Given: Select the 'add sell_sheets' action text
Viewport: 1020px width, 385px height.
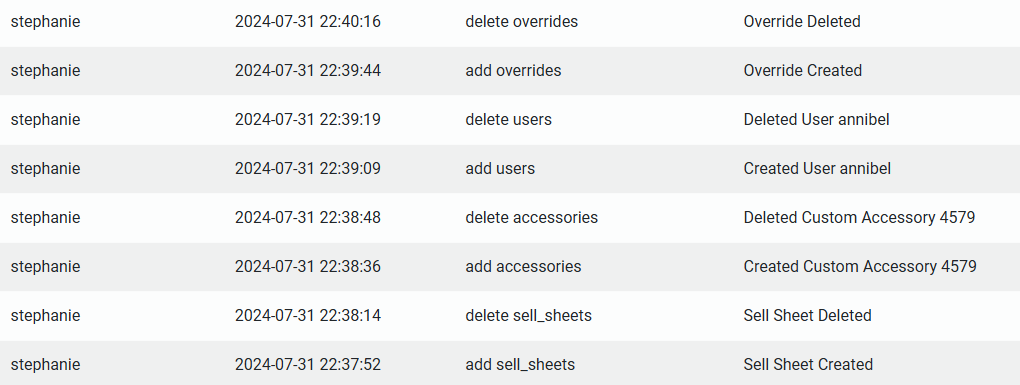Looking at the screenshot, I should click(x=520, y=364).
